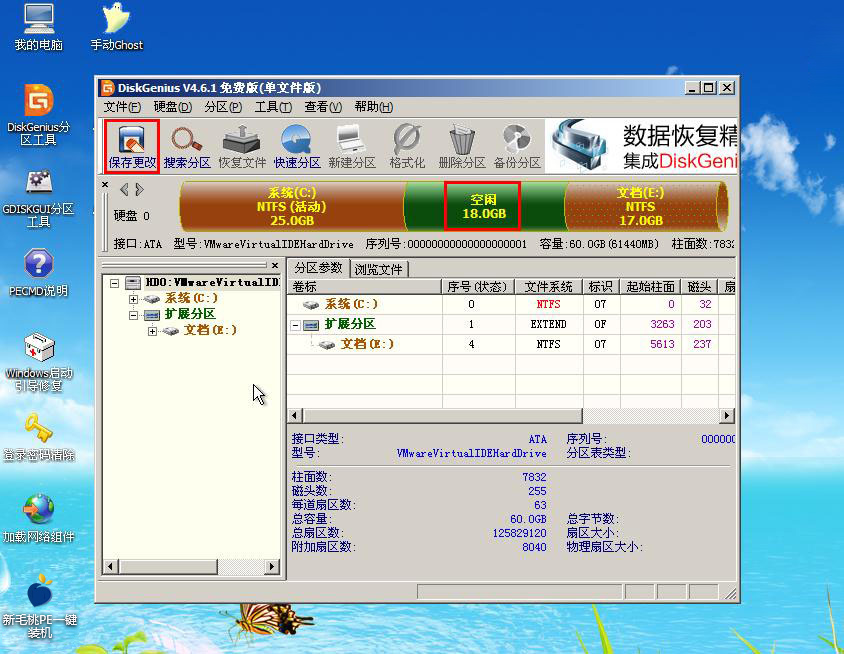844x654 pixels.
Task: Select the 登录密码清除 key desktop icon
Action: [38, 438]
